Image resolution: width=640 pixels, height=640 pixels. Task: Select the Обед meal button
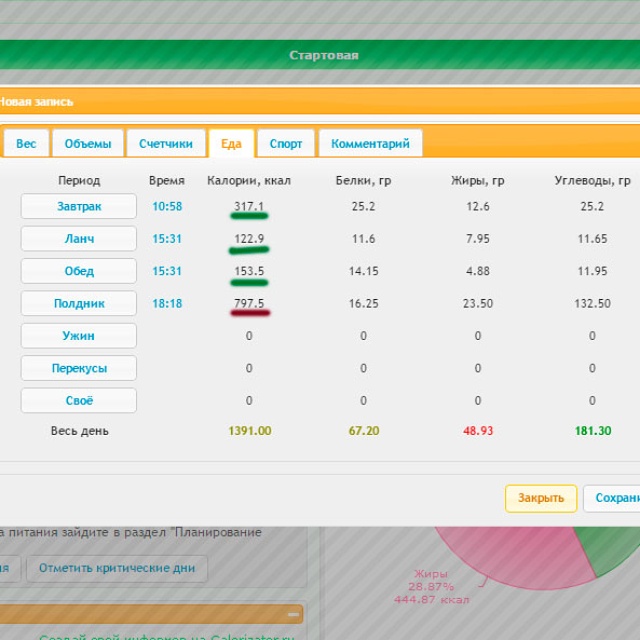[79, 271]
